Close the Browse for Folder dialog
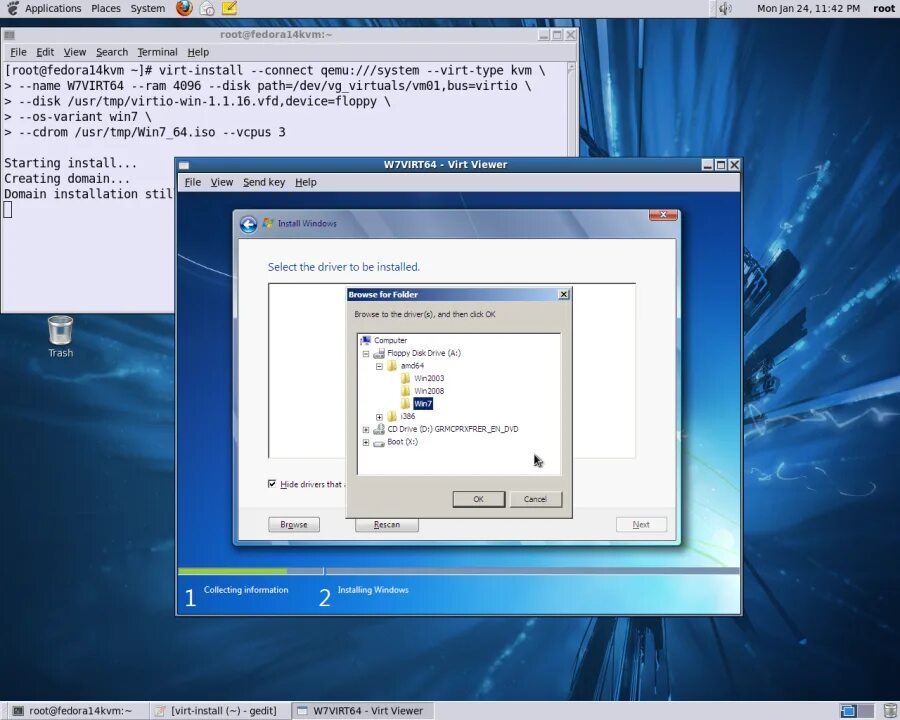Viewport: 900px width, 720px height. pyautogui.click(x=564, y=295)
